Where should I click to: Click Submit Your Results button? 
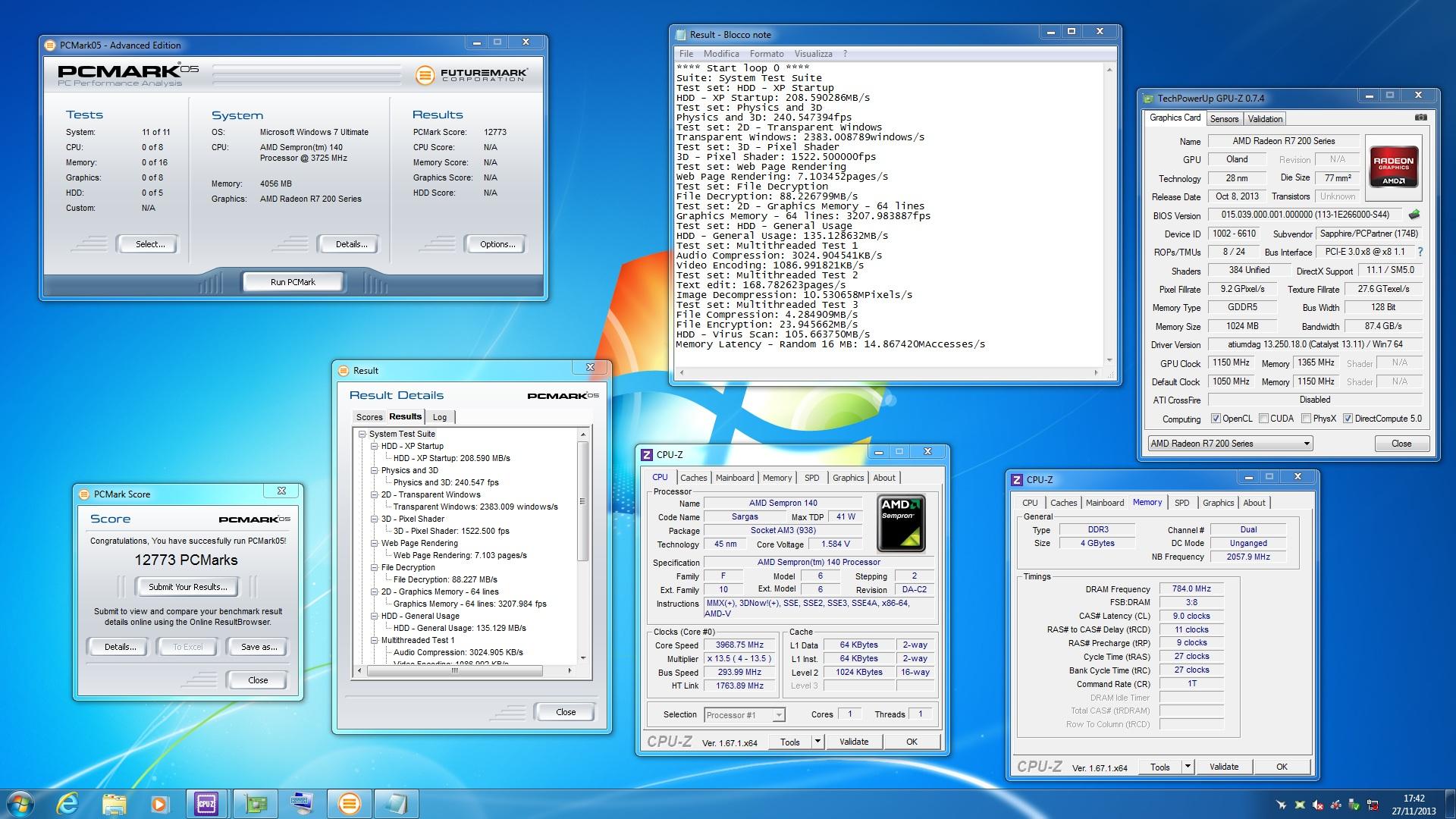(x=187, y=587)
